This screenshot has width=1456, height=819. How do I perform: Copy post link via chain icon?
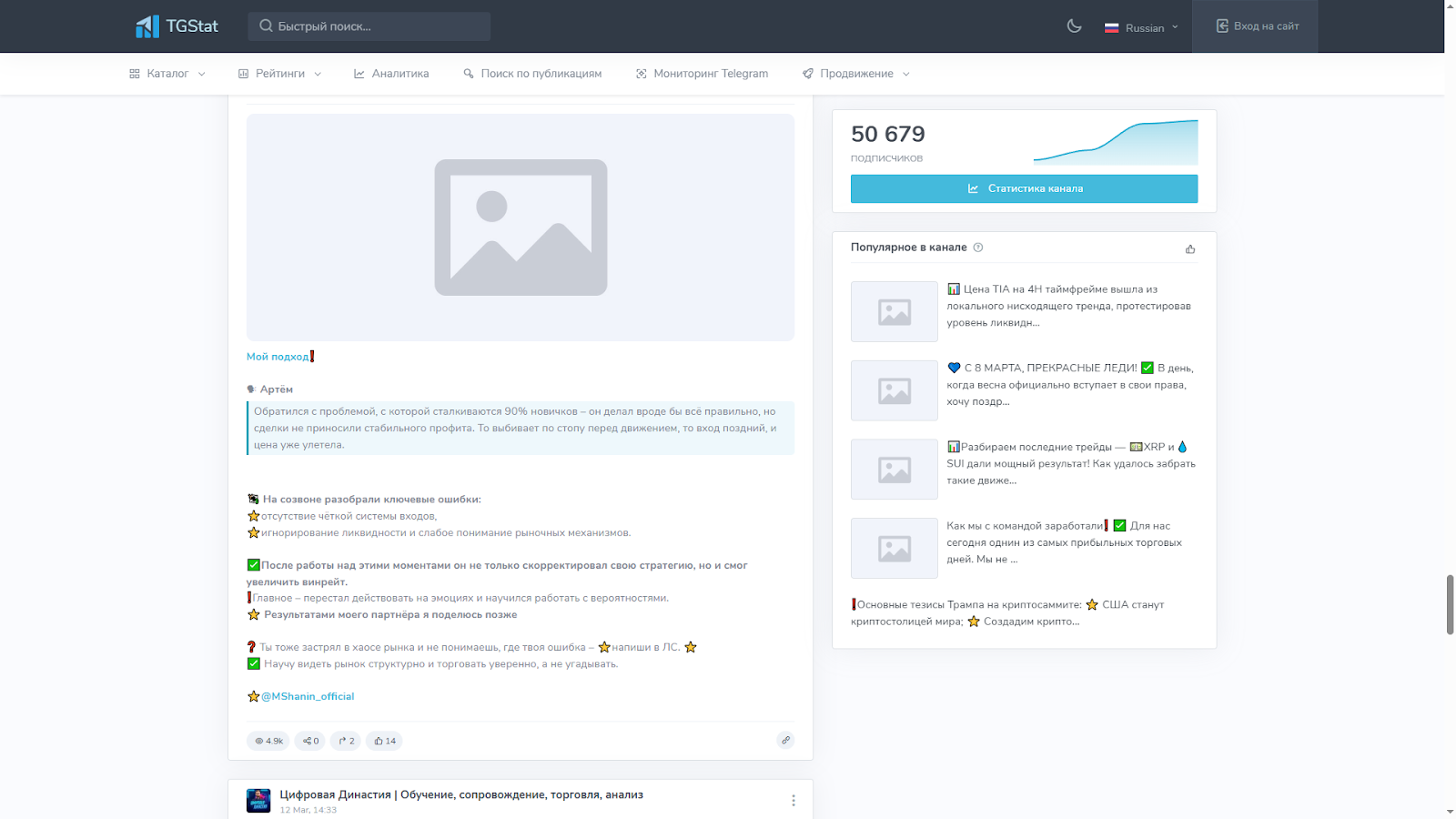point(785,740)
